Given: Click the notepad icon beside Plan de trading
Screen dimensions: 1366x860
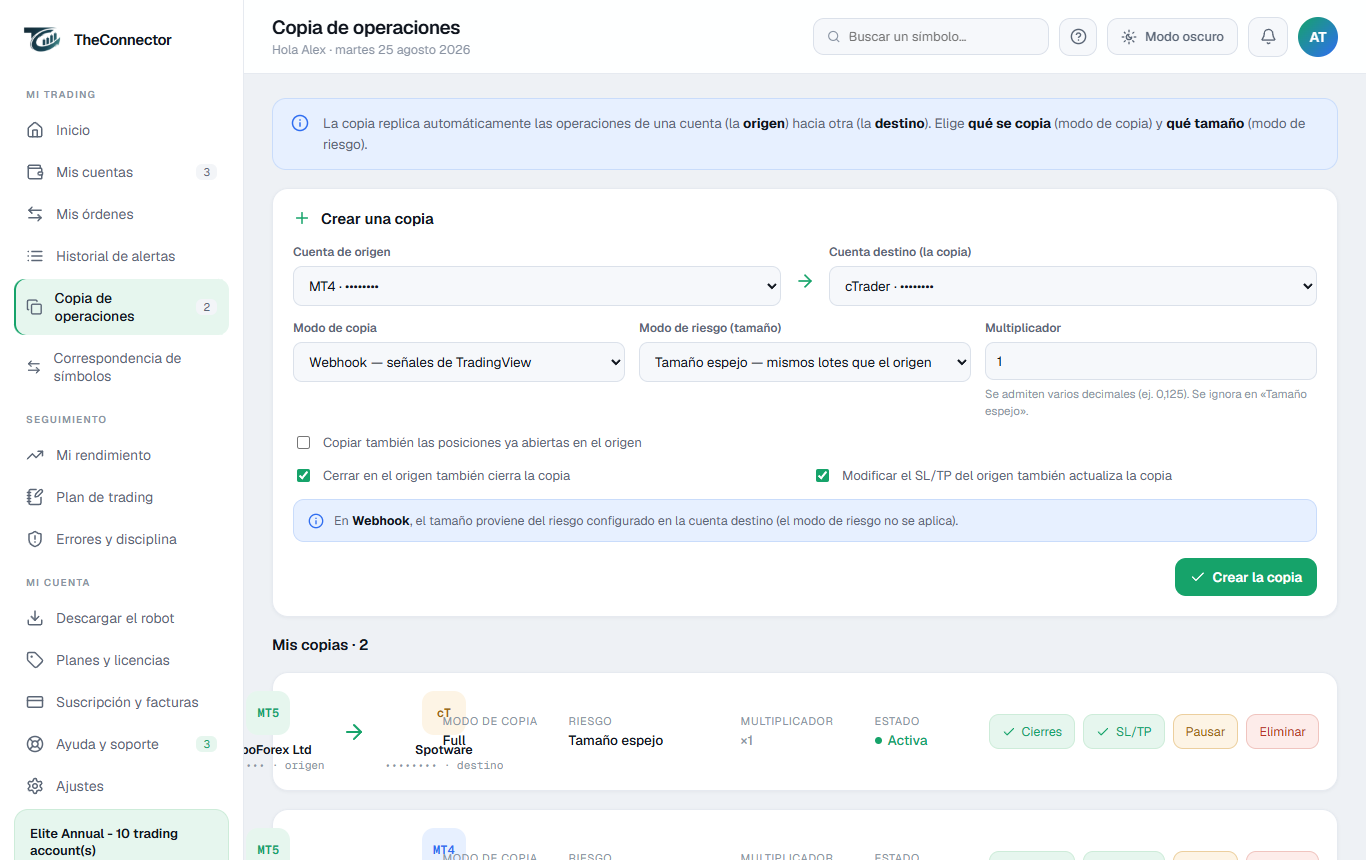Looking at the screenshot, I should pyautogui.click(x=35, y=497).
